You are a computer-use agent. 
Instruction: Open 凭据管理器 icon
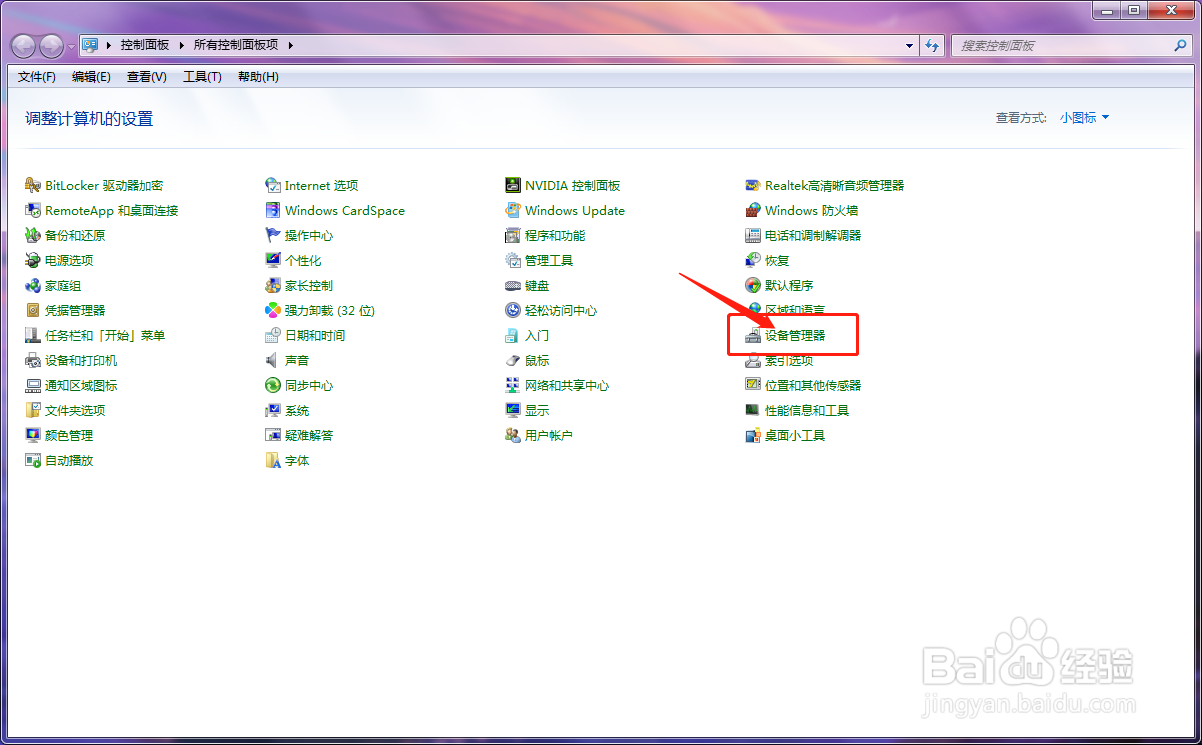pyautogui.click(x=33, y=310)
